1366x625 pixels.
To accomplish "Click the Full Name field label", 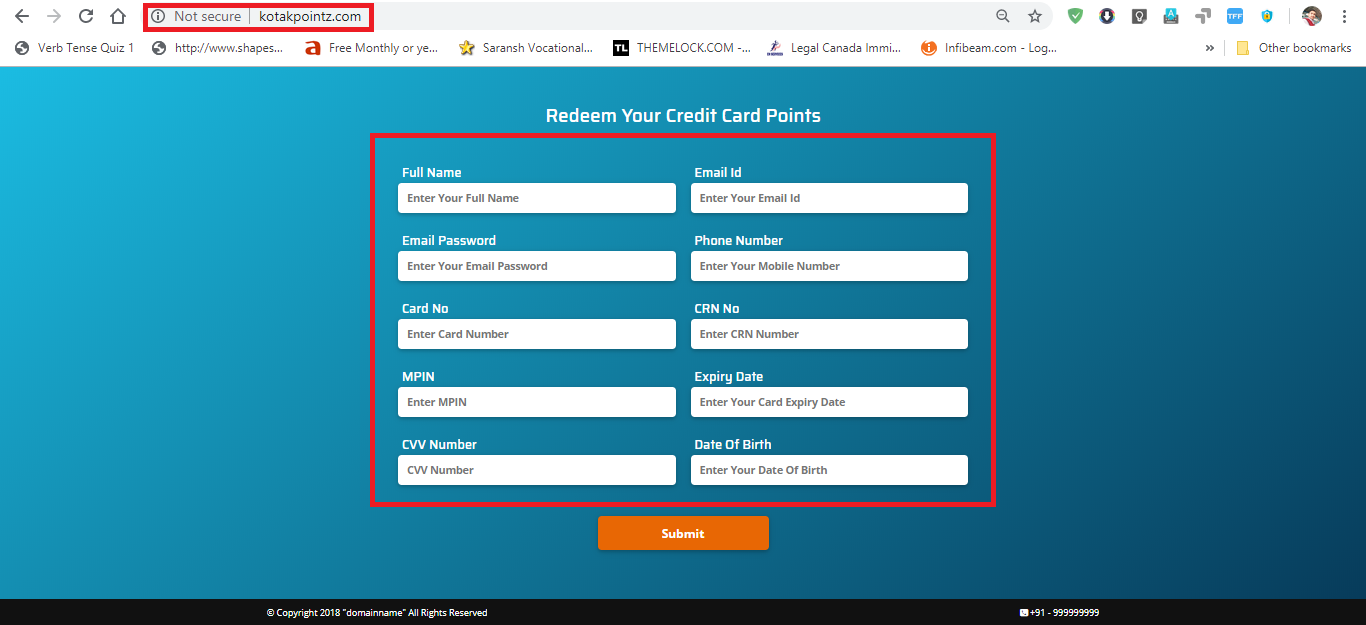I will [x=432, y=172].
